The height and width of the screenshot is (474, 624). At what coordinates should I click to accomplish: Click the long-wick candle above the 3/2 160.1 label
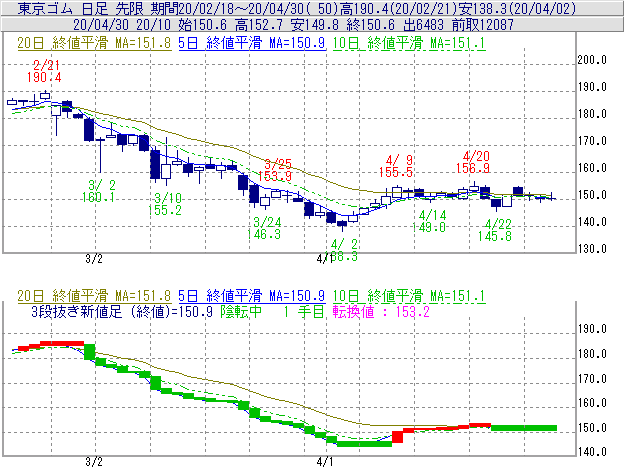[100, 154]
